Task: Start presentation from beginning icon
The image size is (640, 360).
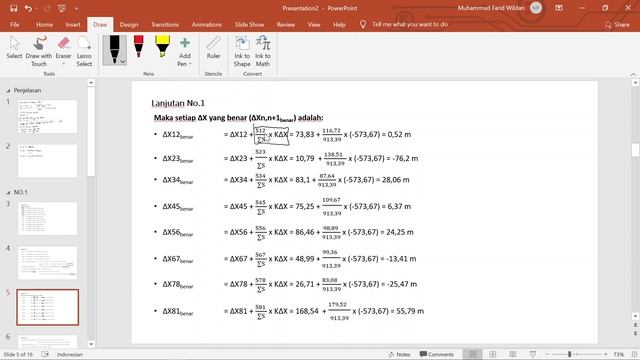Action: coord(62,8)
